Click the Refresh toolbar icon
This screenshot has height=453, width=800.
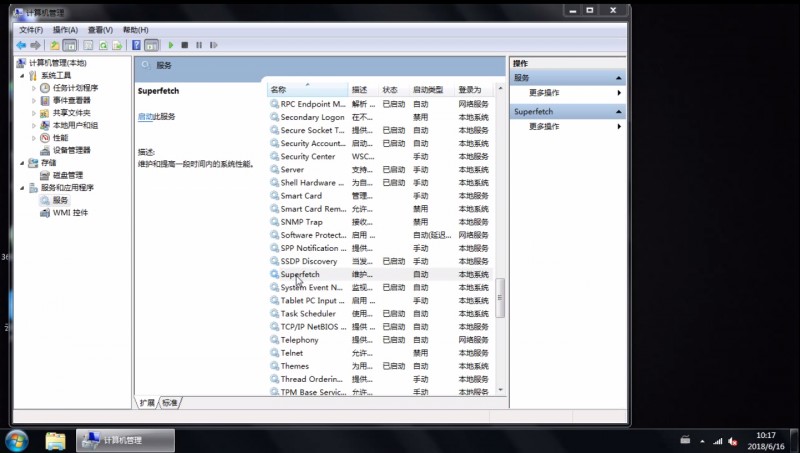point(103,45)
